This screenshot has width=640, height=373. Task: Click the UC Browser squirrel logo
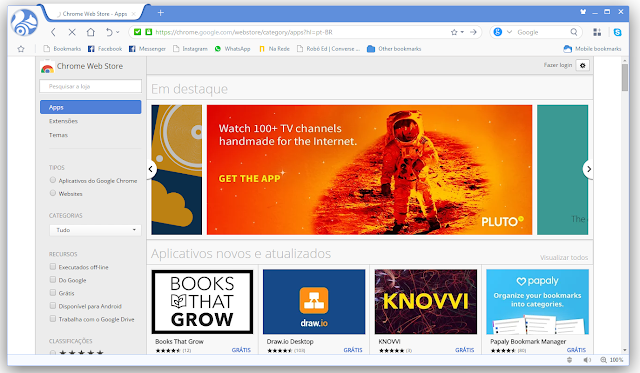24,22
